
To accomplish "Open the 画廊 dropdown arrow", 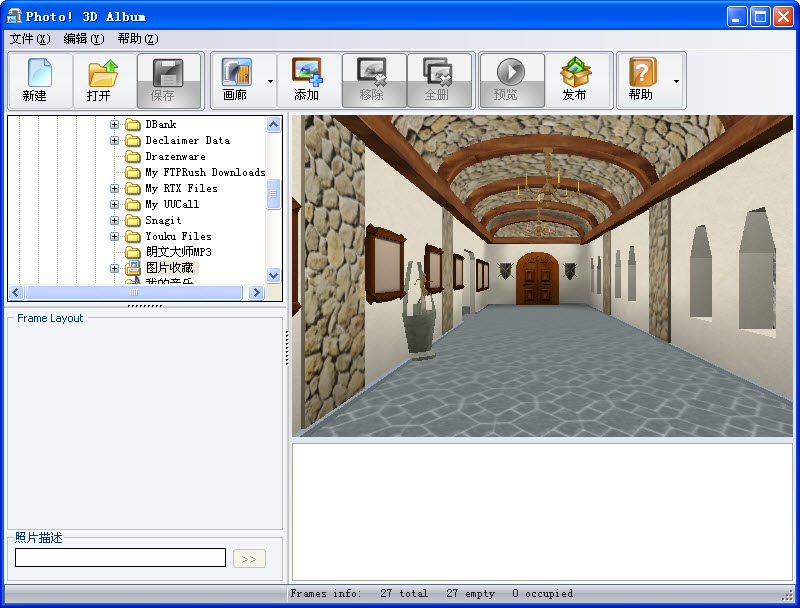I will pyautogui.click(x=270, y=81).
